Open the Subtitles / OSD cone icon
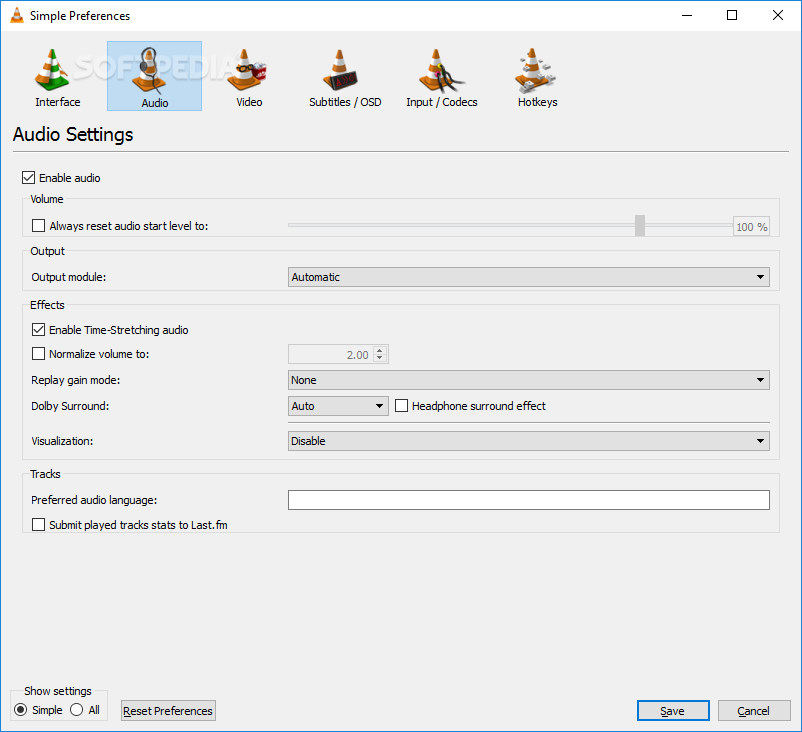 click(x=340, y=70)
